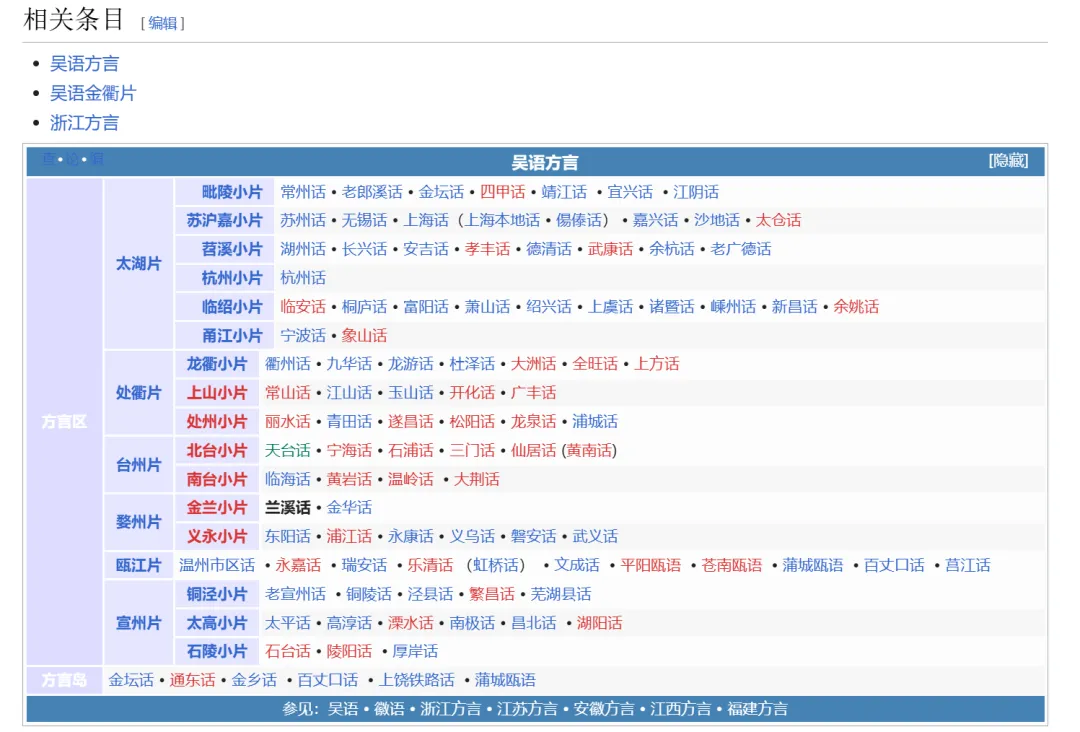
Task: Open the 江山话 link
Action: coord(349,393)
